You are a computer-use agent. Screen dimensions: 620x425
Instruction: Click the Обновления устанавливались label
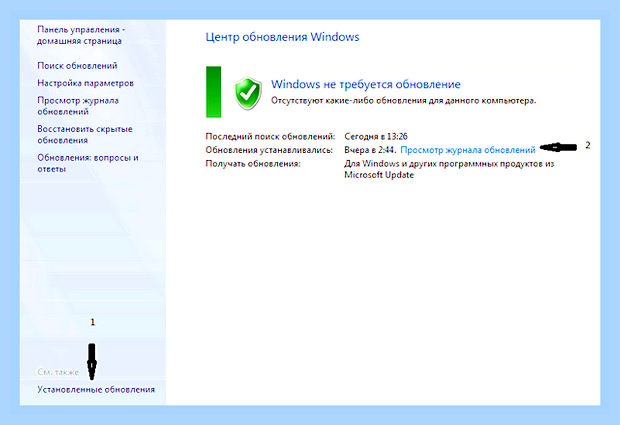pos(269,150)
